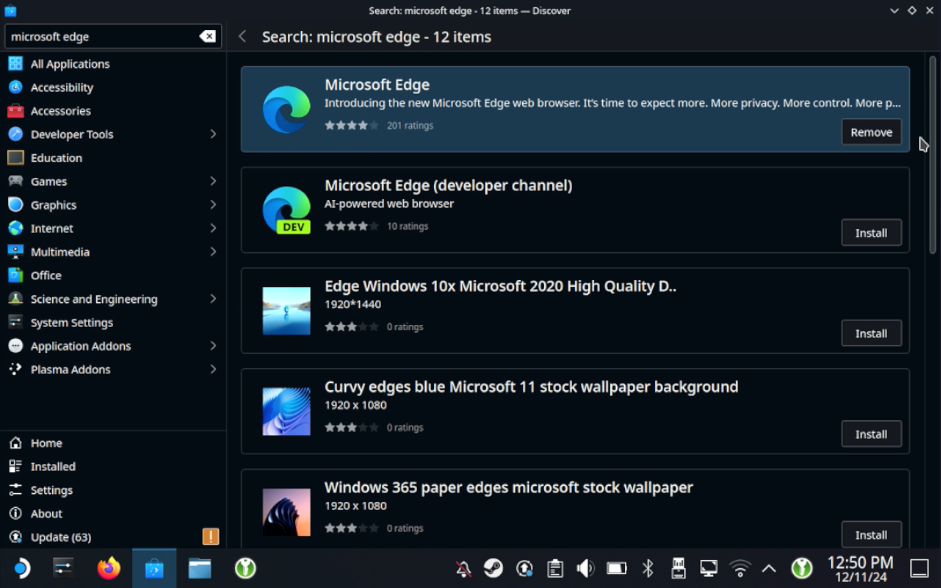Screen dimensions: 941x588
Task: Open Discover Settings sliders icon
Action: (x=16, y=490)
